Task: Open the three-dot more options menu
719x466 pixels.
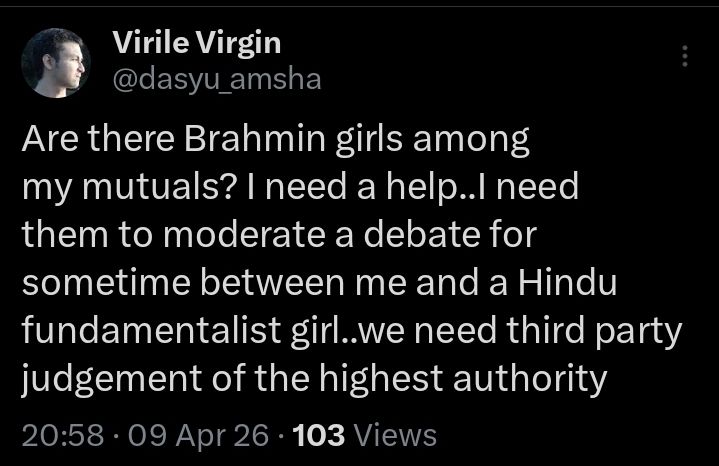Action: click(x=685, y=57)
